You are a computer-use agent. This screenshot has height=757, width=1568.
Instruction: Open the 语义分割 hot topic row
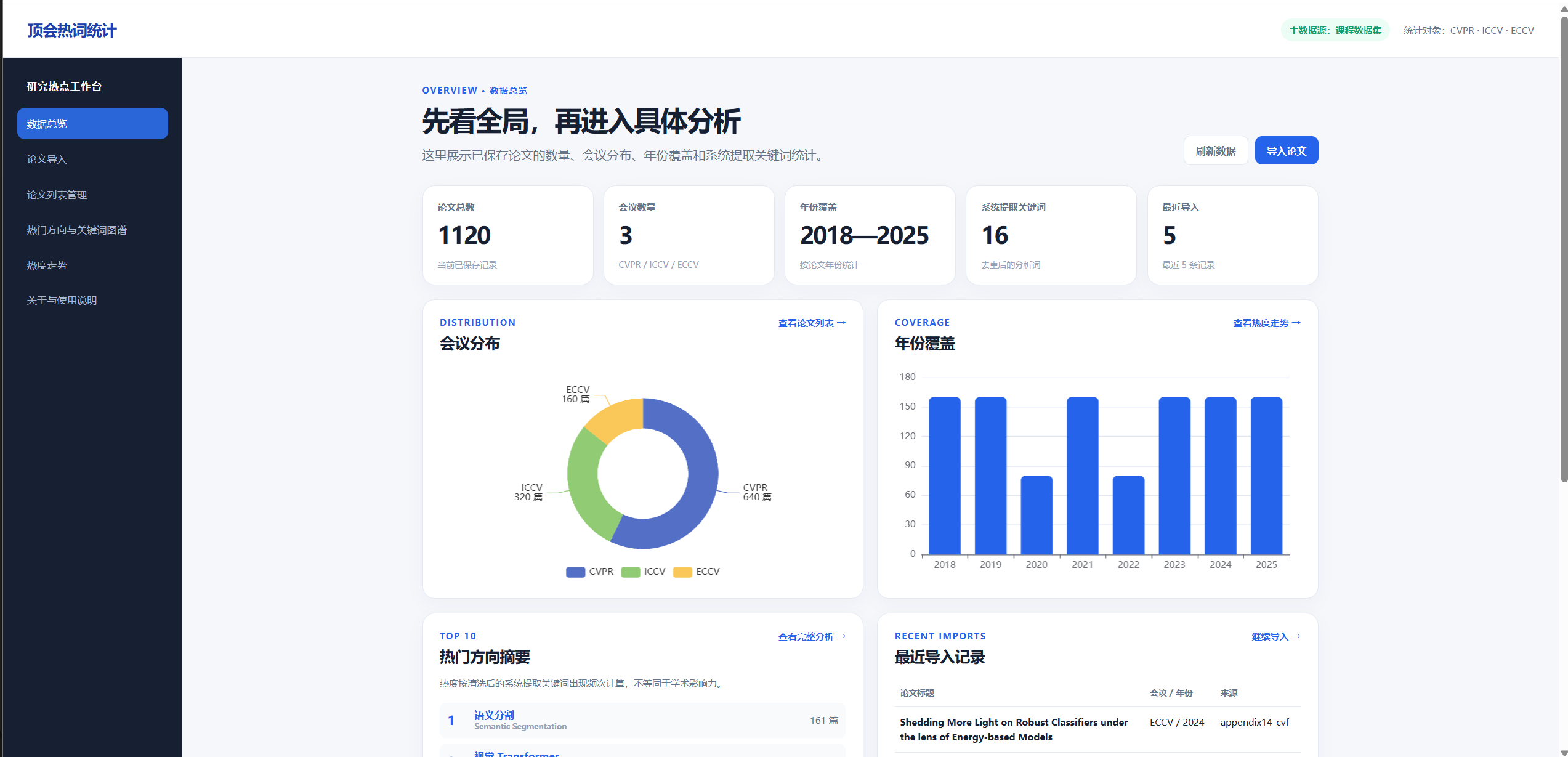coord(642,721)
